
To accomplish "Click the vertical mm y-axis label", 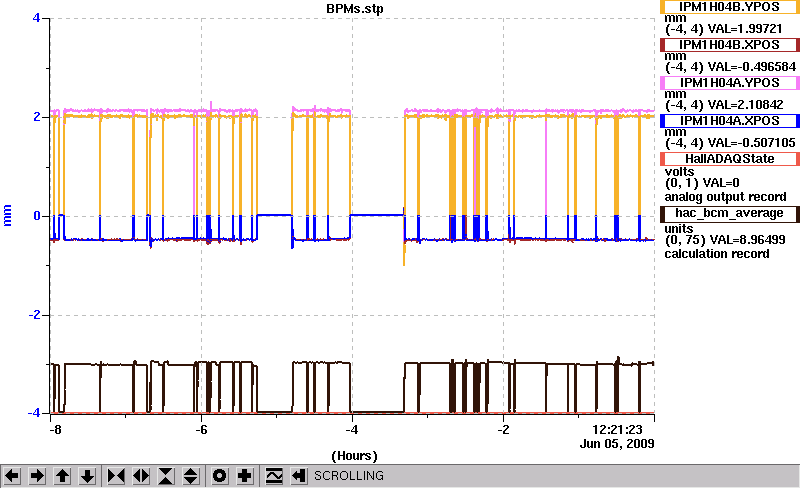I will click(7, 216).
